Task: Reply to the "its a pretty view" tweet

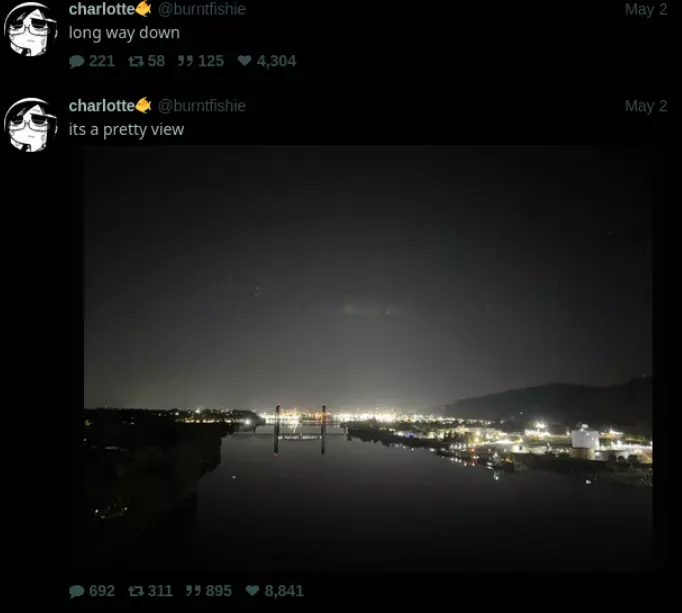Action: [77, 591]
